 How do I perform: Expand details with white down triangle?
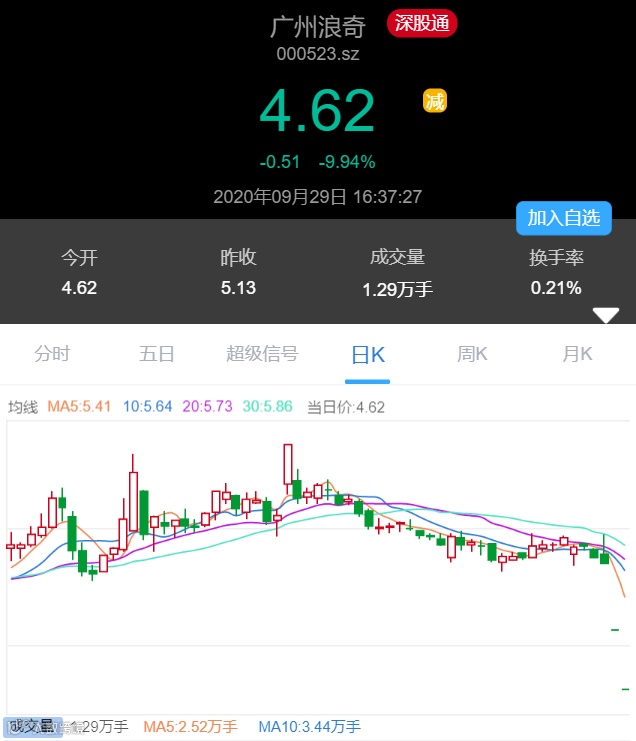point(605,315)
